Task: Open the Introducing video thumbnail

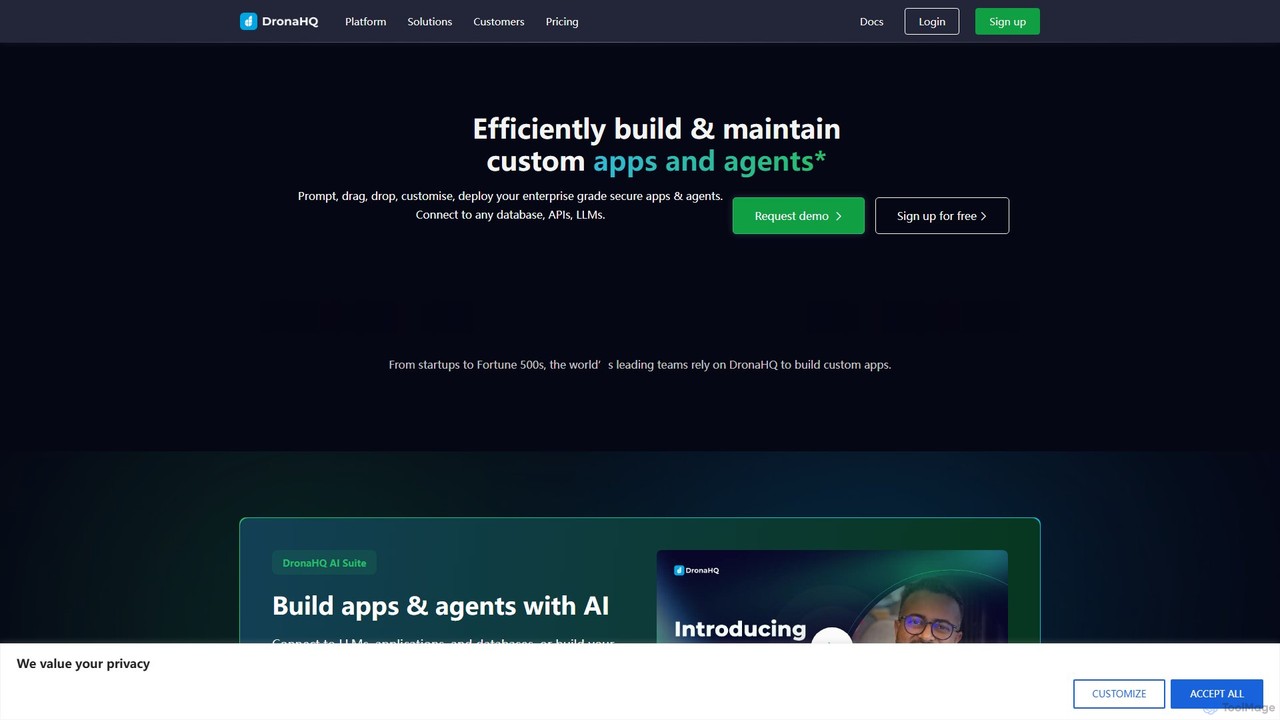Action: [832, 597]
